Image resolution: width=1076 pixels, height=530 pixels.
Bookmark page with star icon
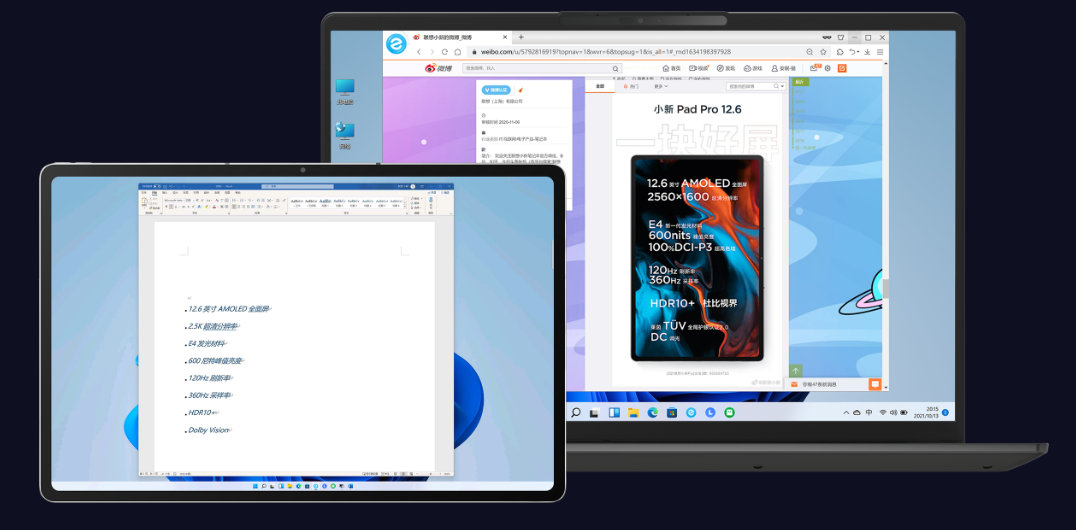pos(823,51)
